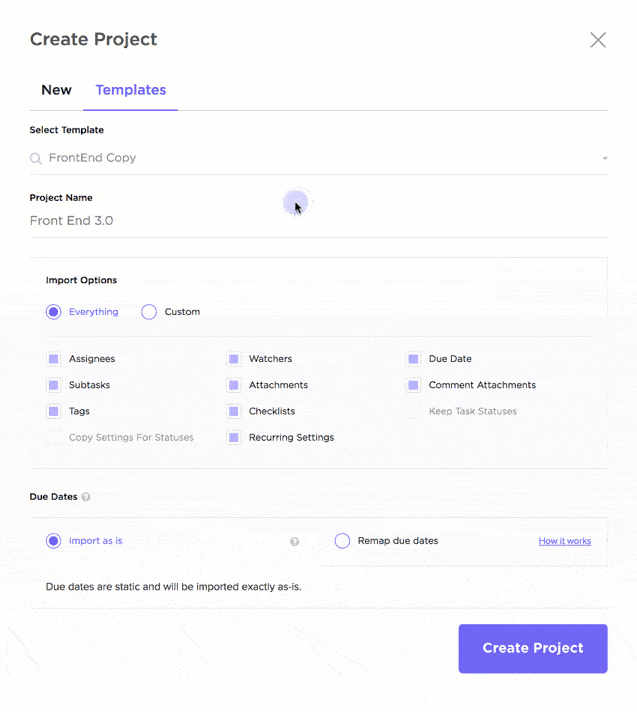Toggle the Recurring Settings checkbox

point(233,438)
